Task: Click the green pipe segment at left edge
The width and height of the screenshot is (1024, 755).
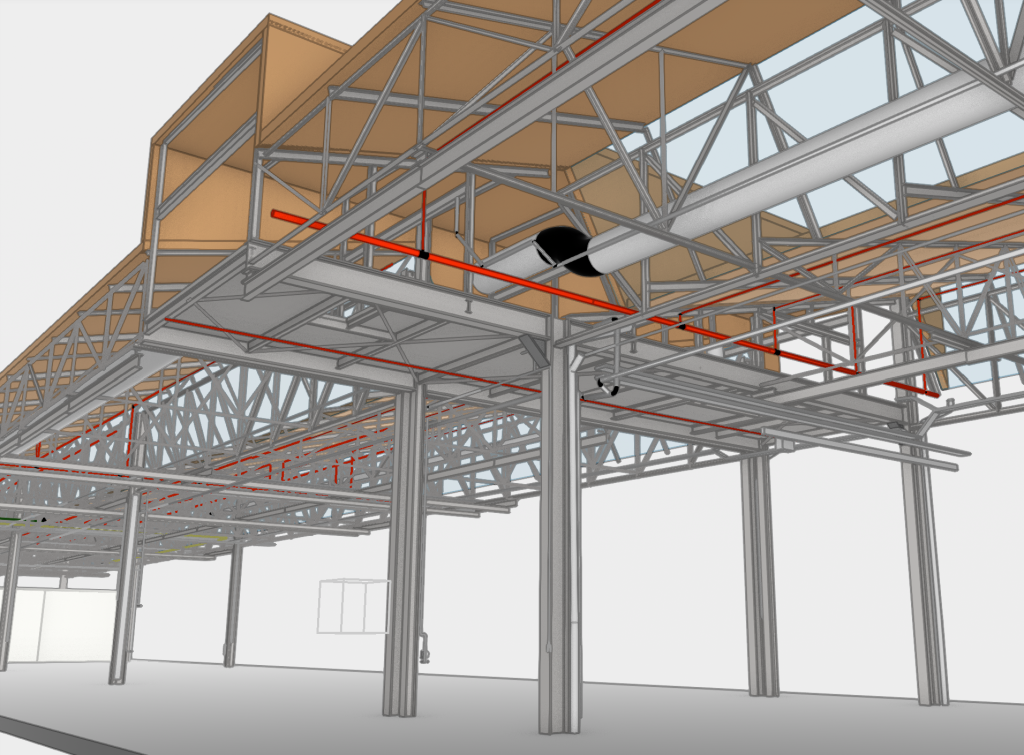Action: coord(10,520)
